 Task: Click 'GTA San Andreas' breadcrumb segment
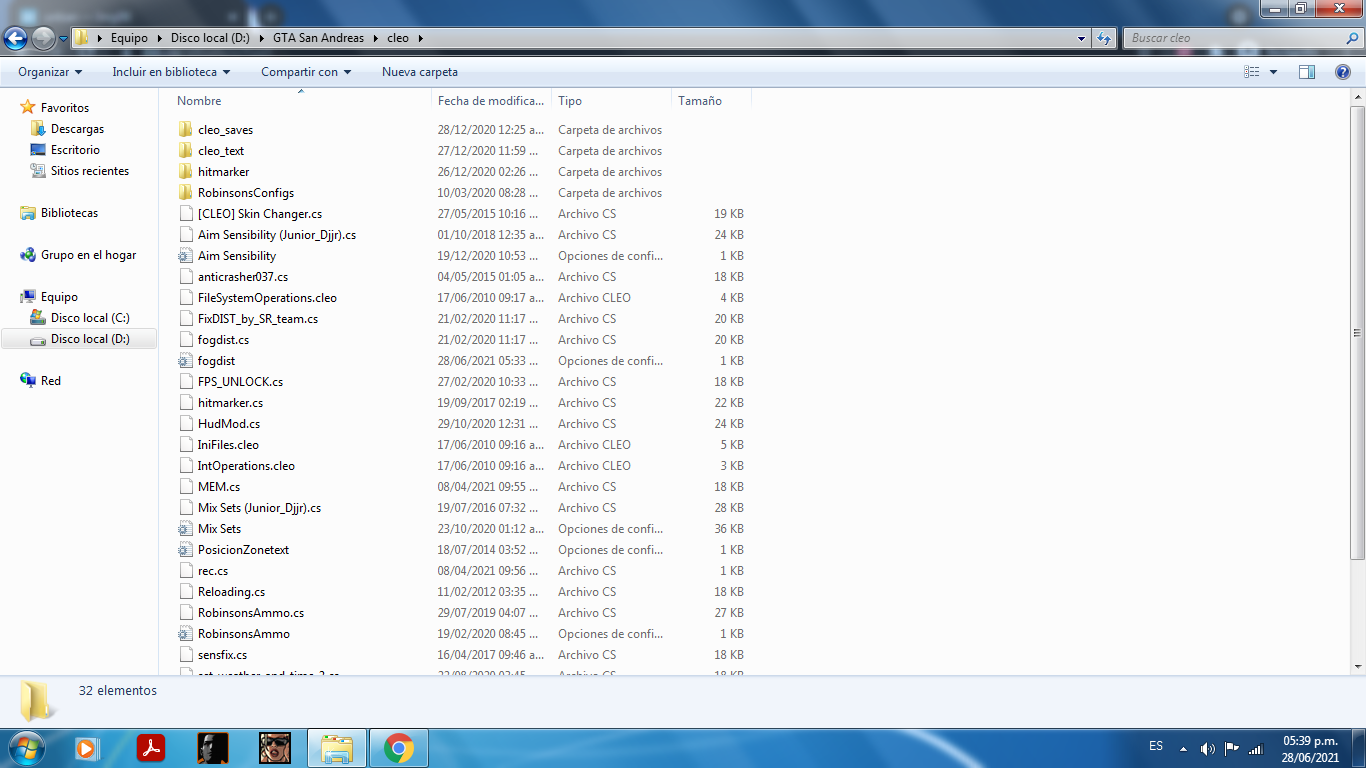point(318,38)
